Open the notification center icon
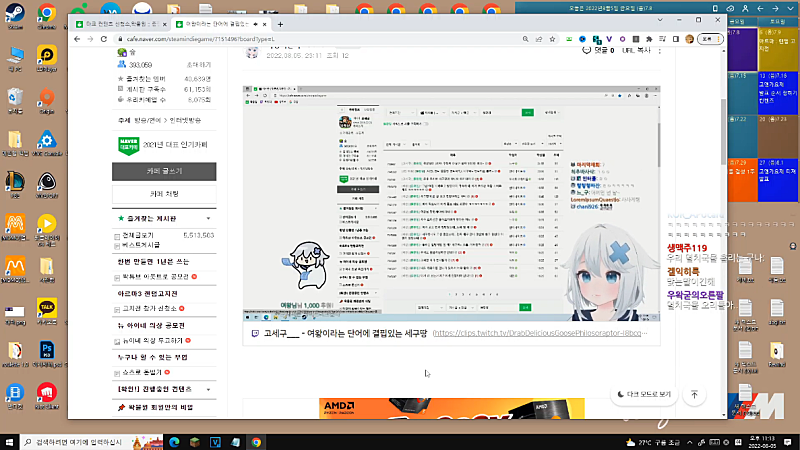Viewport: 800px width, 450px height. [x=788, y=442]
